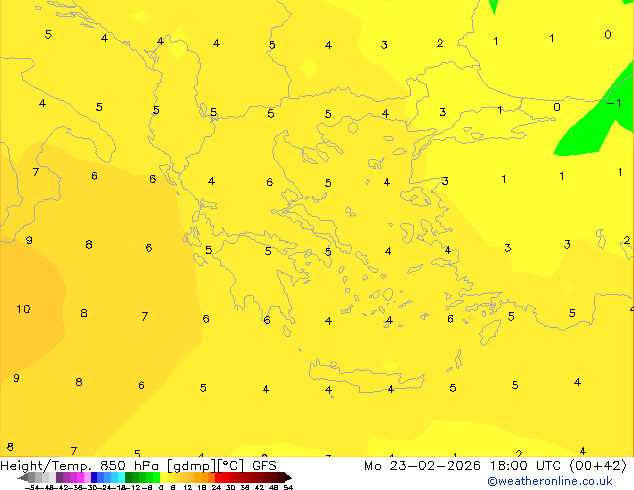Click the rightmost "54" label under the color scale
Image resolution: width=634 pixels, height=490 pixels.
click(288, 487)
